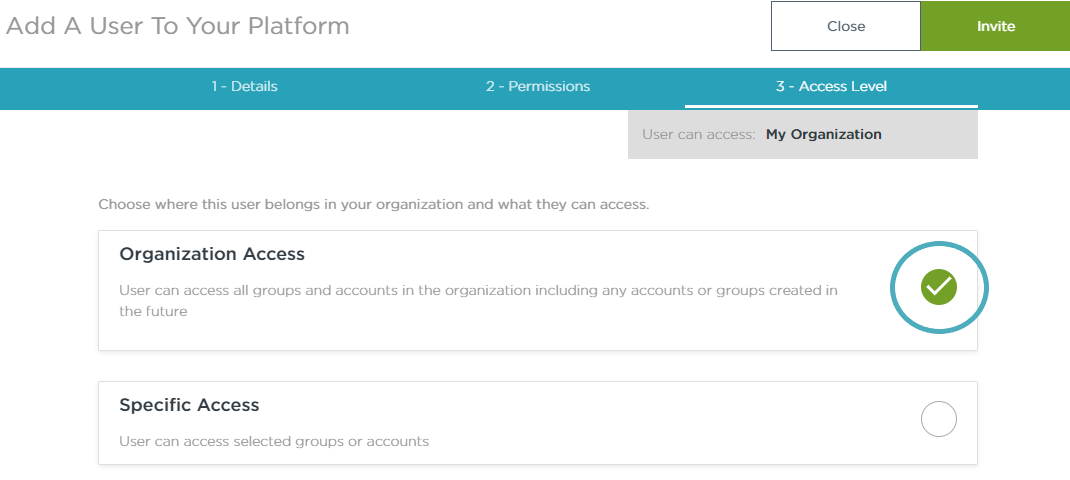Click the bold My Organization value
The image size is (1070, 480).
(823, 134)
